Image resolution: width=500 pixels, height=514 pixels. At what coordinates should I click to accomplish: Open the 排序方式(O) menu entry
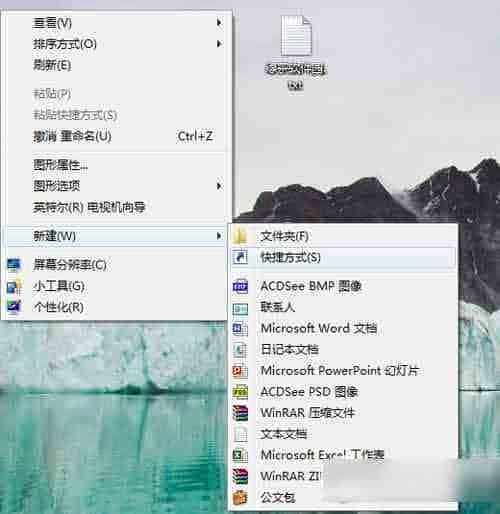tap(116, 44)
